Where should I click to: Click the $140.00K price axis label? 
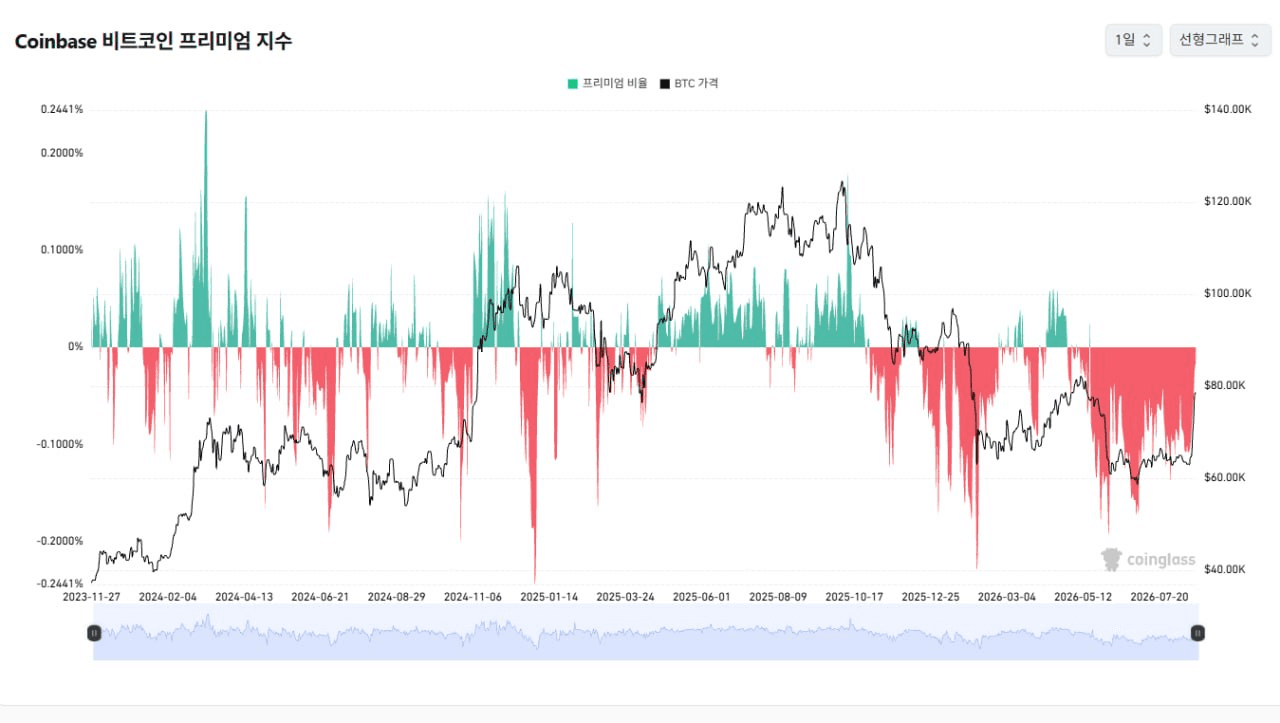tap(1228, 109)
